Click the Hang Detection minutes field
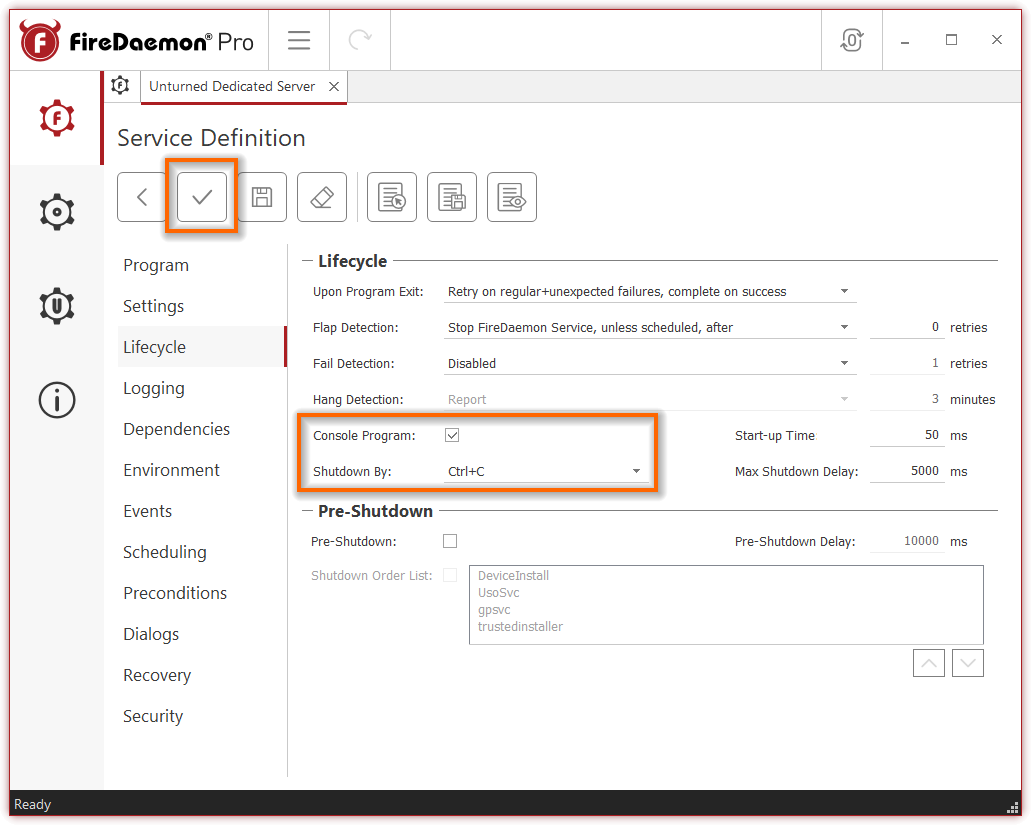The image size is (1031, 825). [907, 399]
